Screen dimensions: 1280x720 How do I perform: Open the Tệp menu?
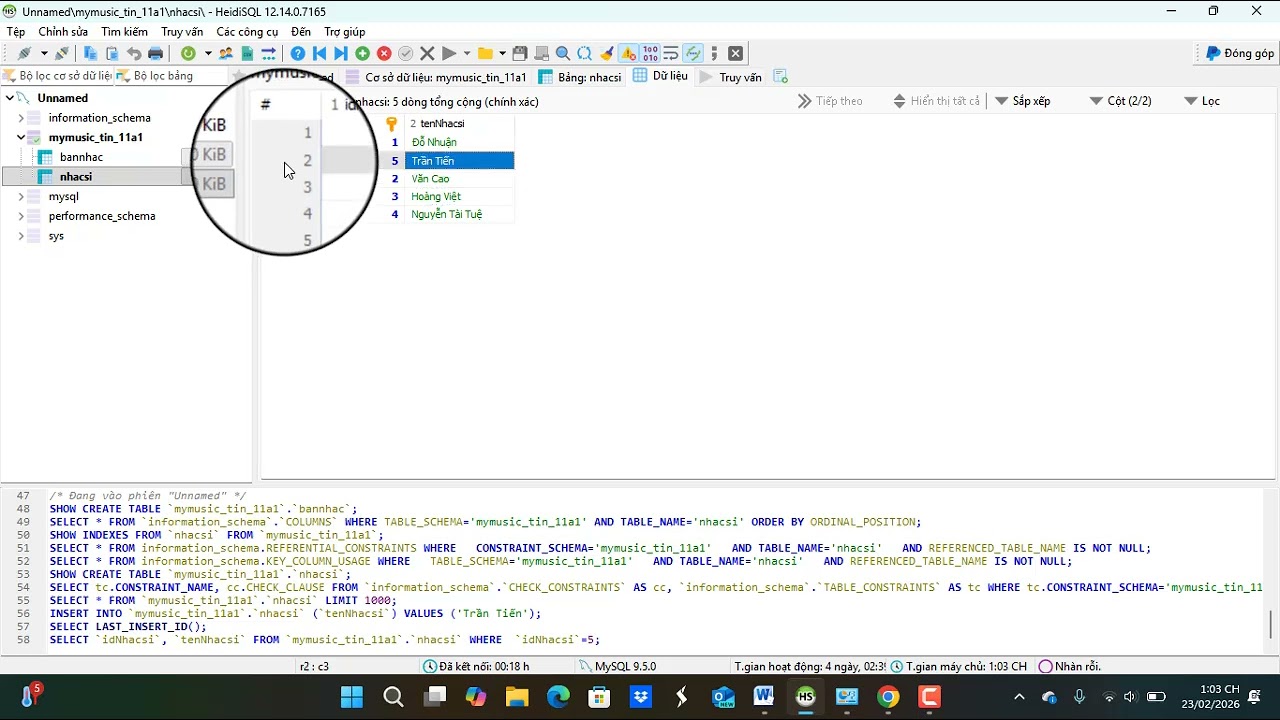point(16,32)
